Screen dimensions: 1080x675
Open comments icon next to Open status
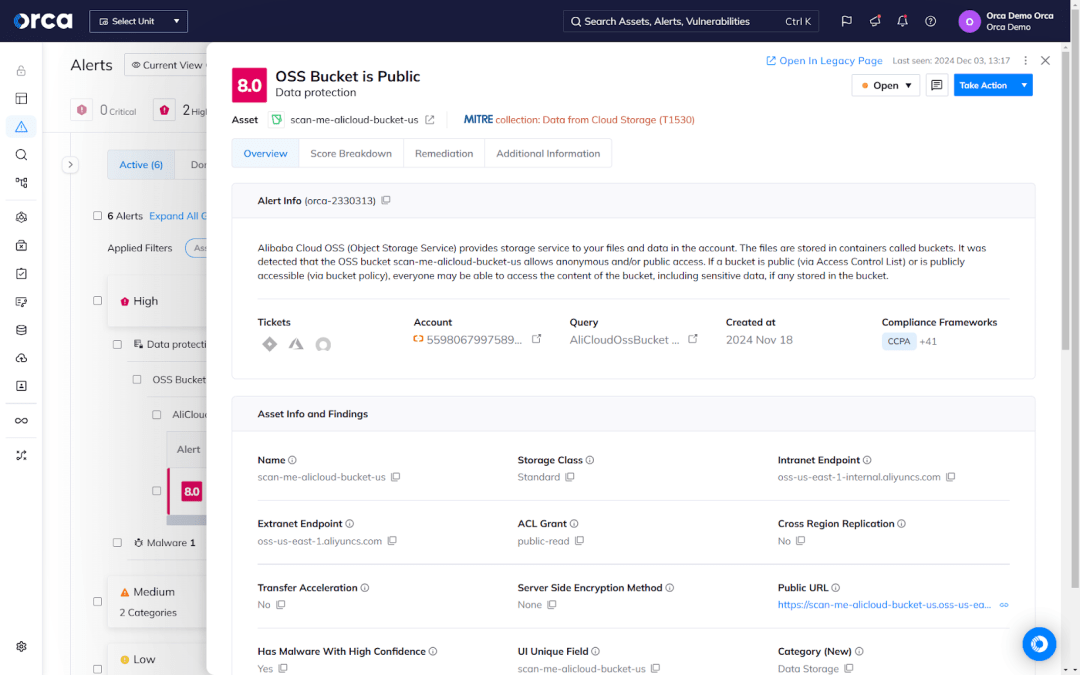937,85
